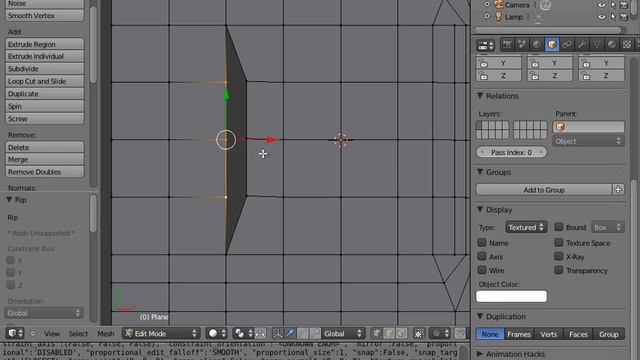Image resolution: width=640 pixels, height=360 pixels.
Task: Open the Display Type Textured dropdown
Action: click(526, 227)
